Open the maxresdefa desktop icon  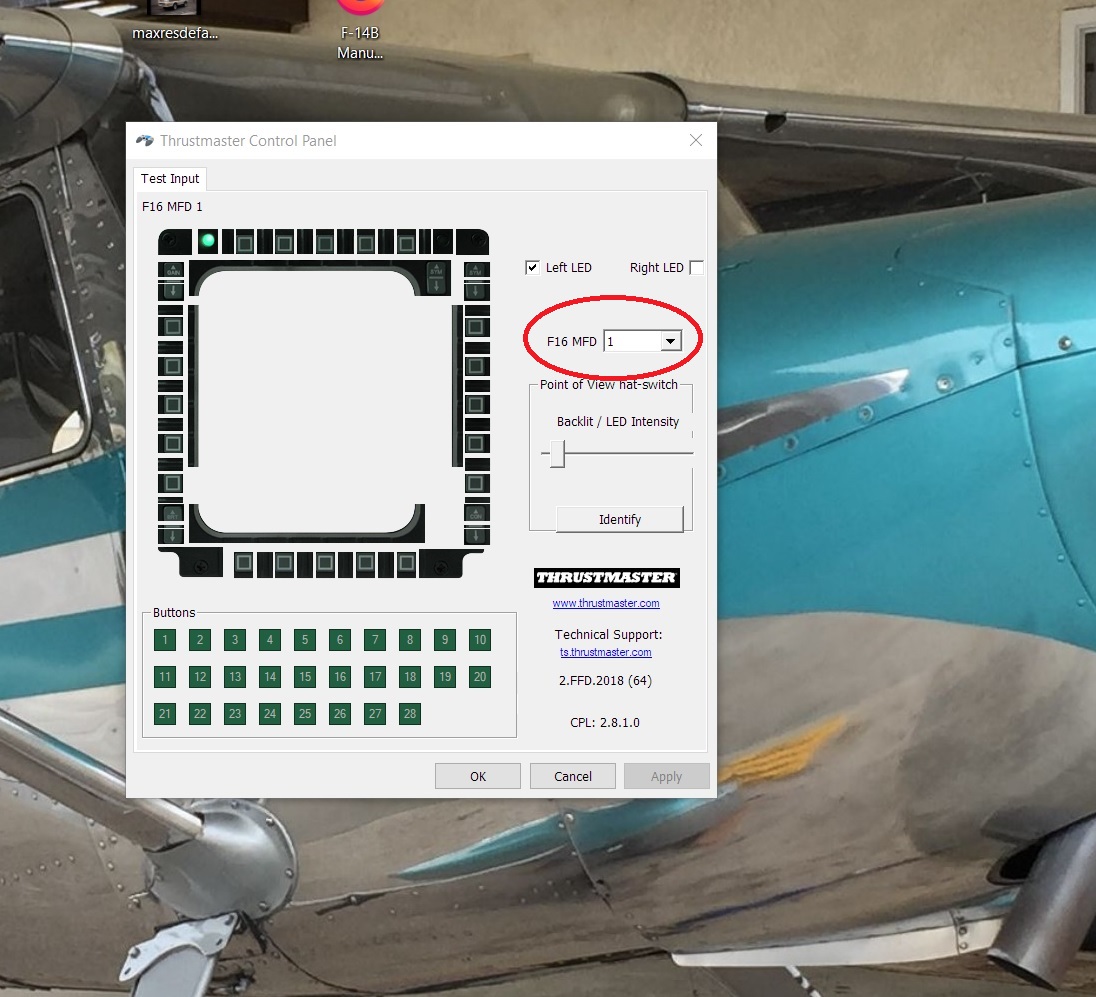tap(175, 21)
